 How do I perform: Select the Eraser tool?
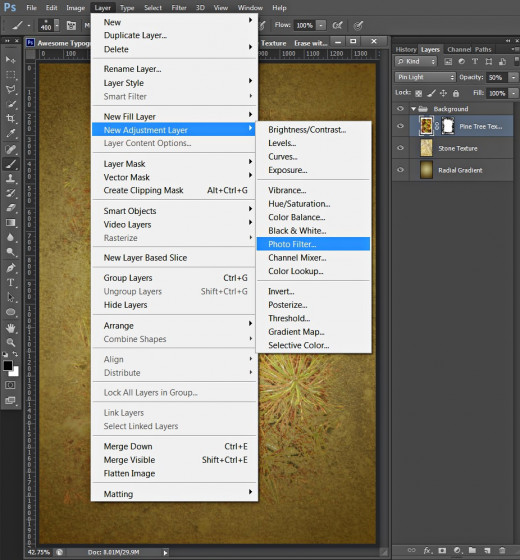(11, 208)
